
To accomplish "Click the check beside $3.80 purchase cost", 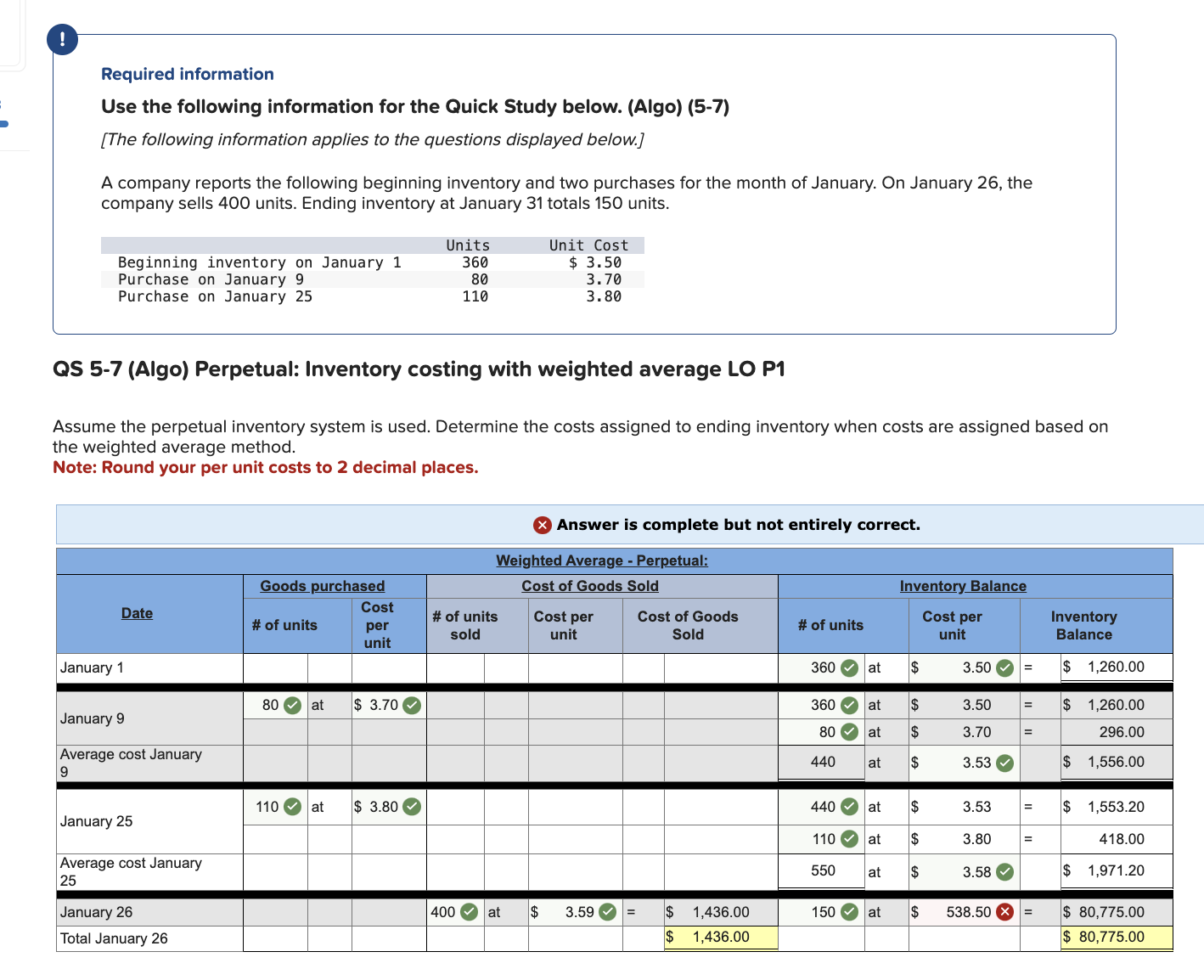I will pos(412,807).
